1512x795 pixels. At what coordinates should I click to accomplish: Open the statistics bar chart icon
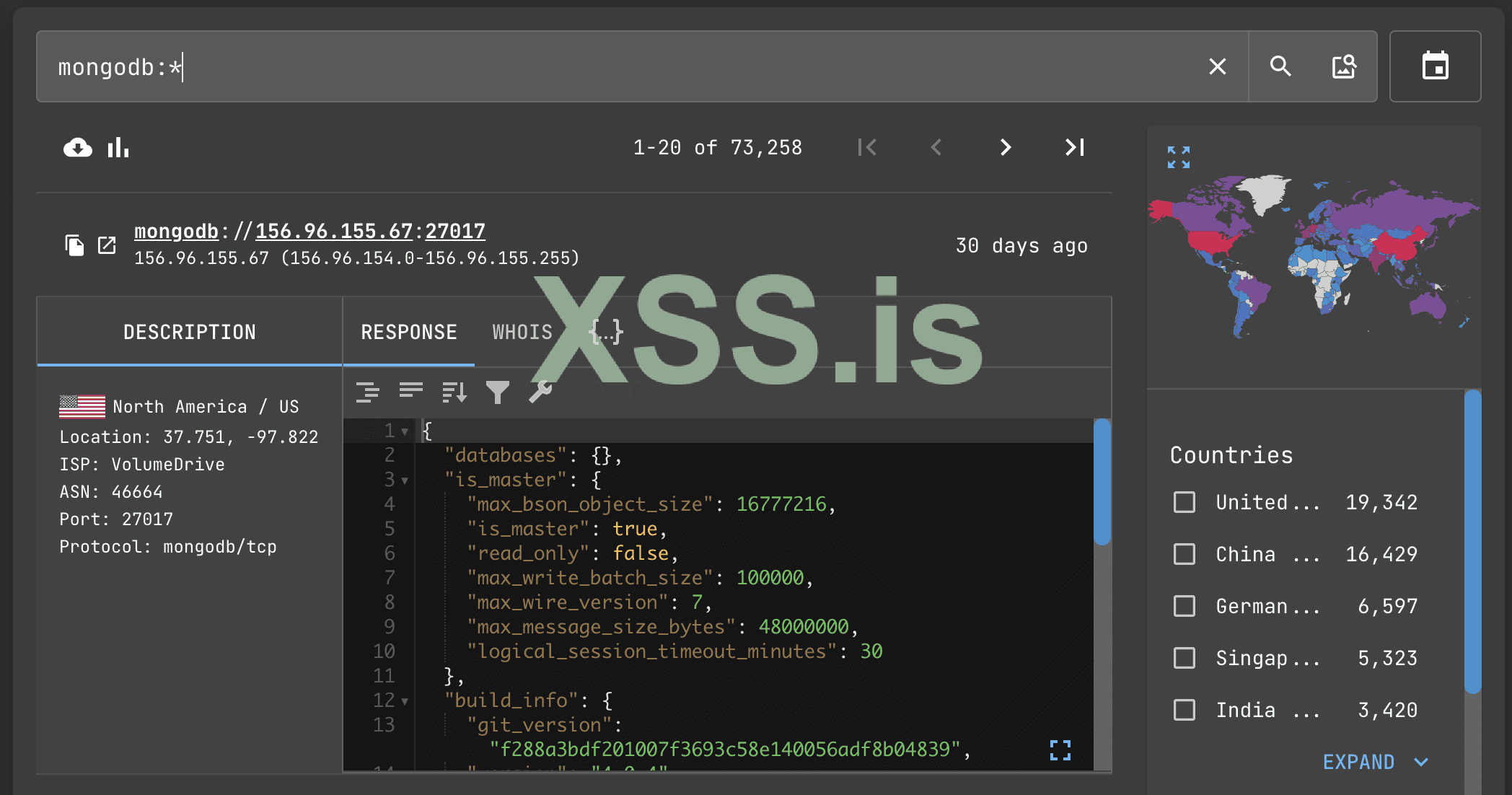[x=118, y=148]
